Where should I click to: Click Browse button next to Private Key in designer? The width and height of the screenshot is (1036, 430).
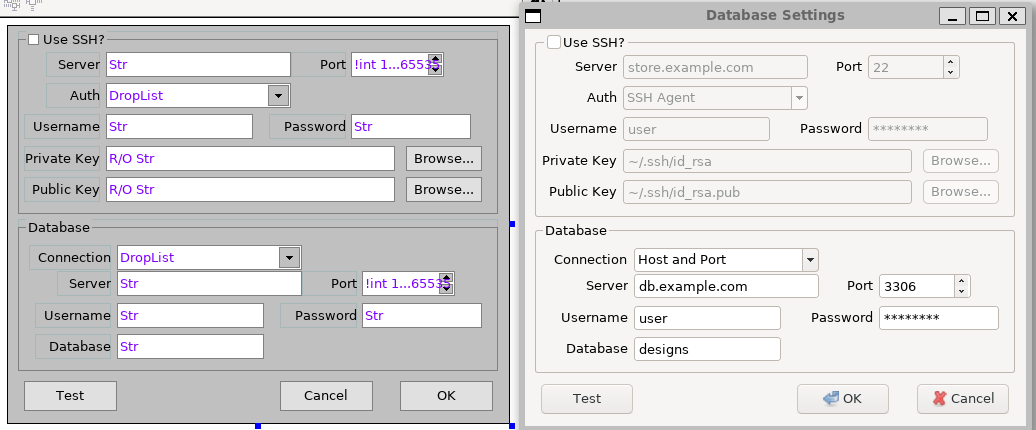pos(443,159)
